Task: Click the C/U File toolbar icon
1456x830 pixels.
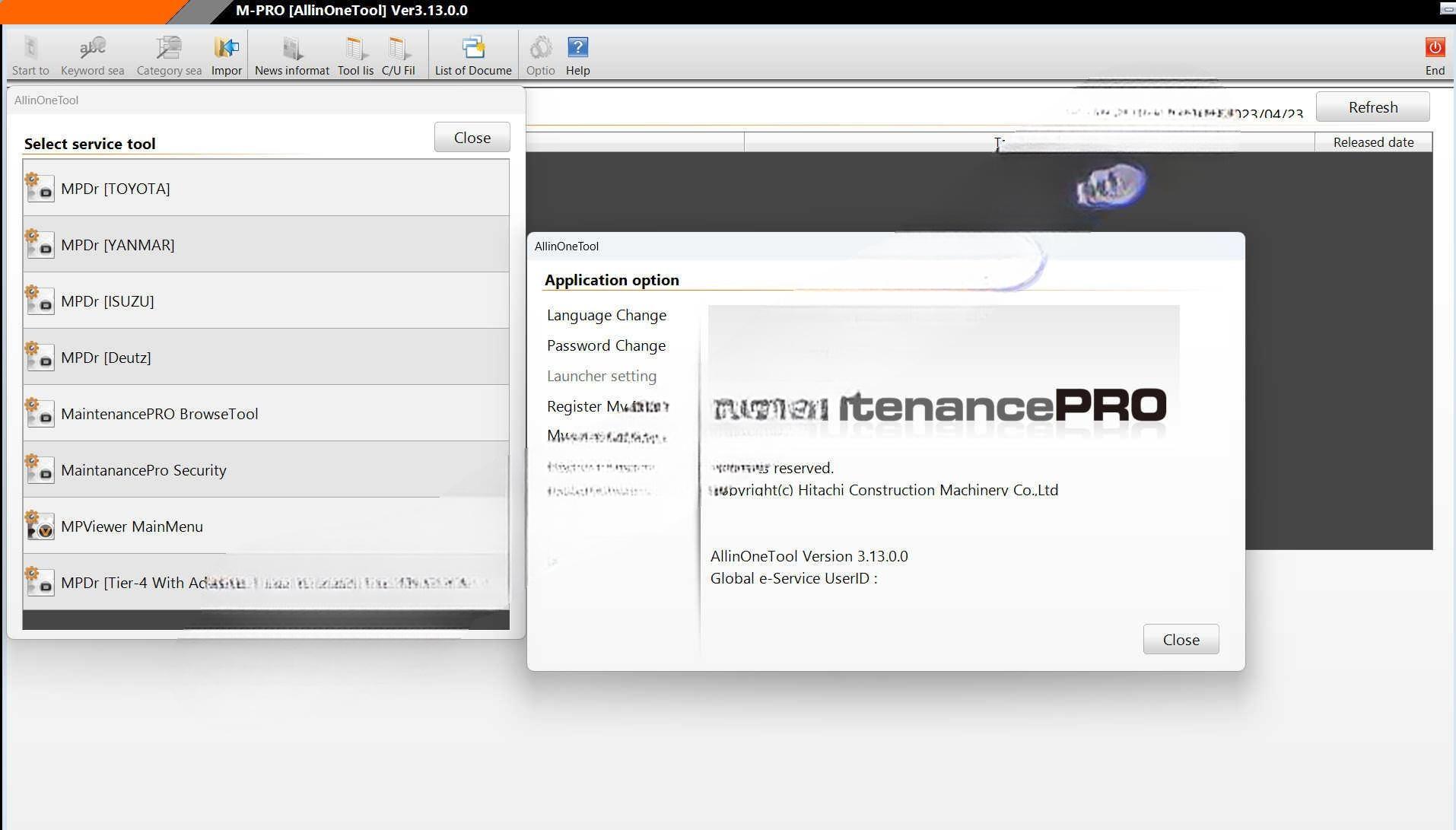Action: pos(398,48)
